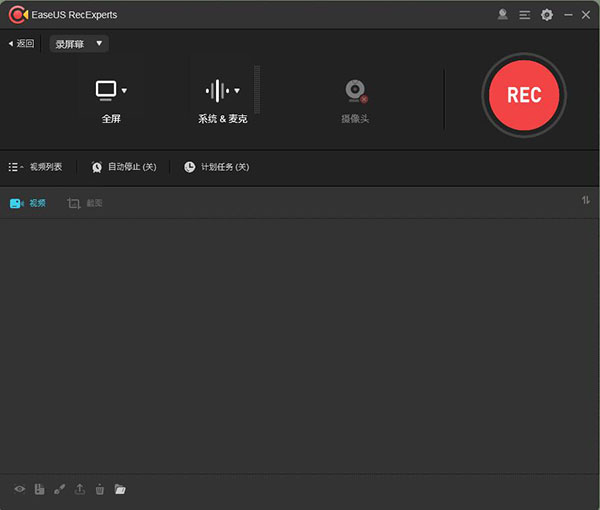Expand the 全屏 recording area dropdown arrow

[x=124, y=91]
